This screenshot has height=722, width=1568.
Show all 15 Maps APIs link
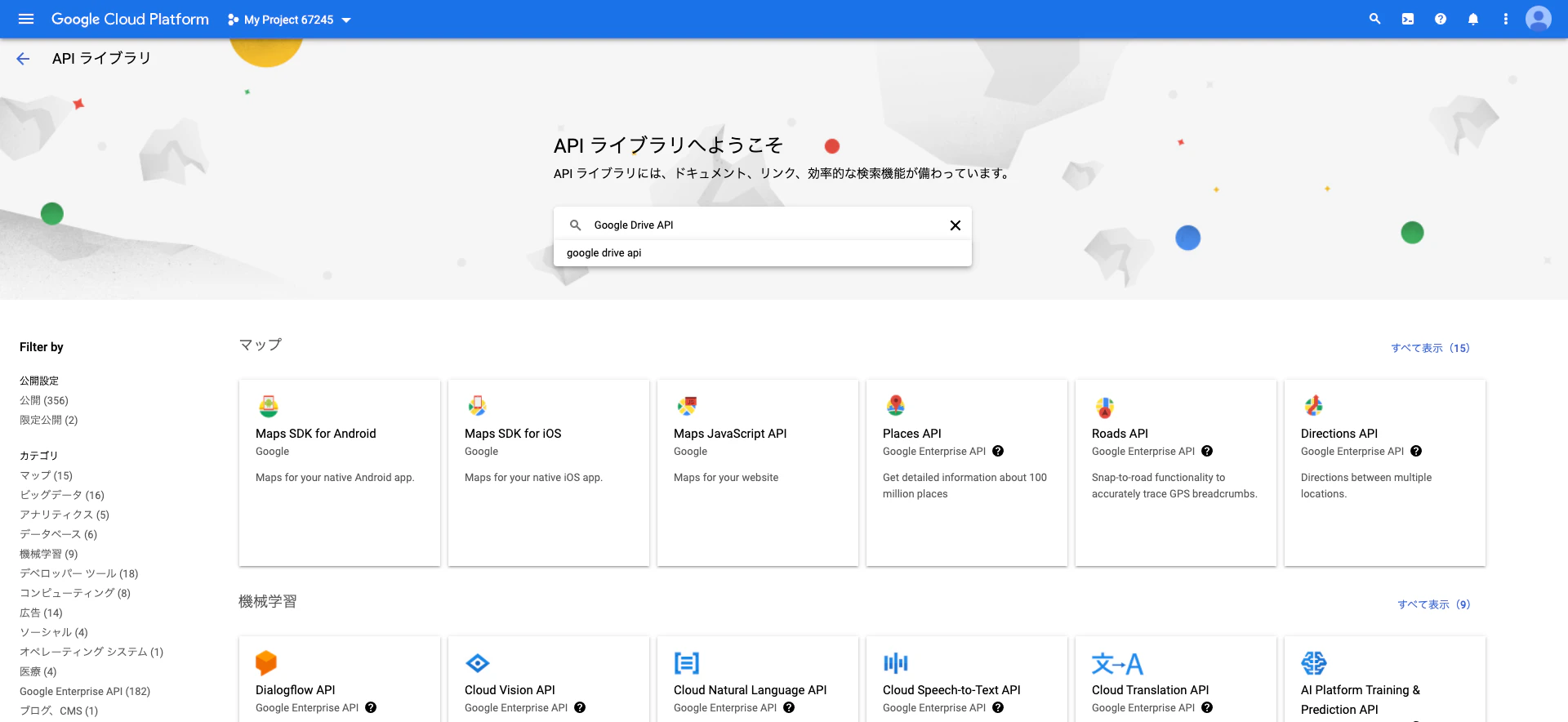click(1430, 348)
